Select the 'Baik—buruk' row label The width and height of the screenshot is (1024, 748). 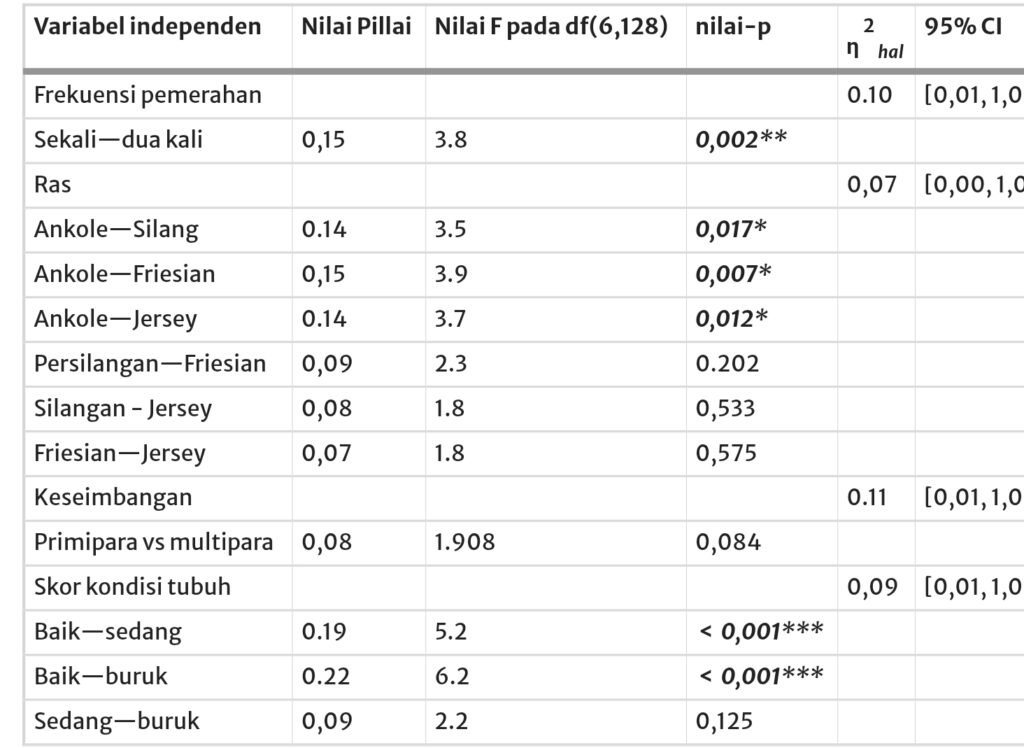point(101,676)
